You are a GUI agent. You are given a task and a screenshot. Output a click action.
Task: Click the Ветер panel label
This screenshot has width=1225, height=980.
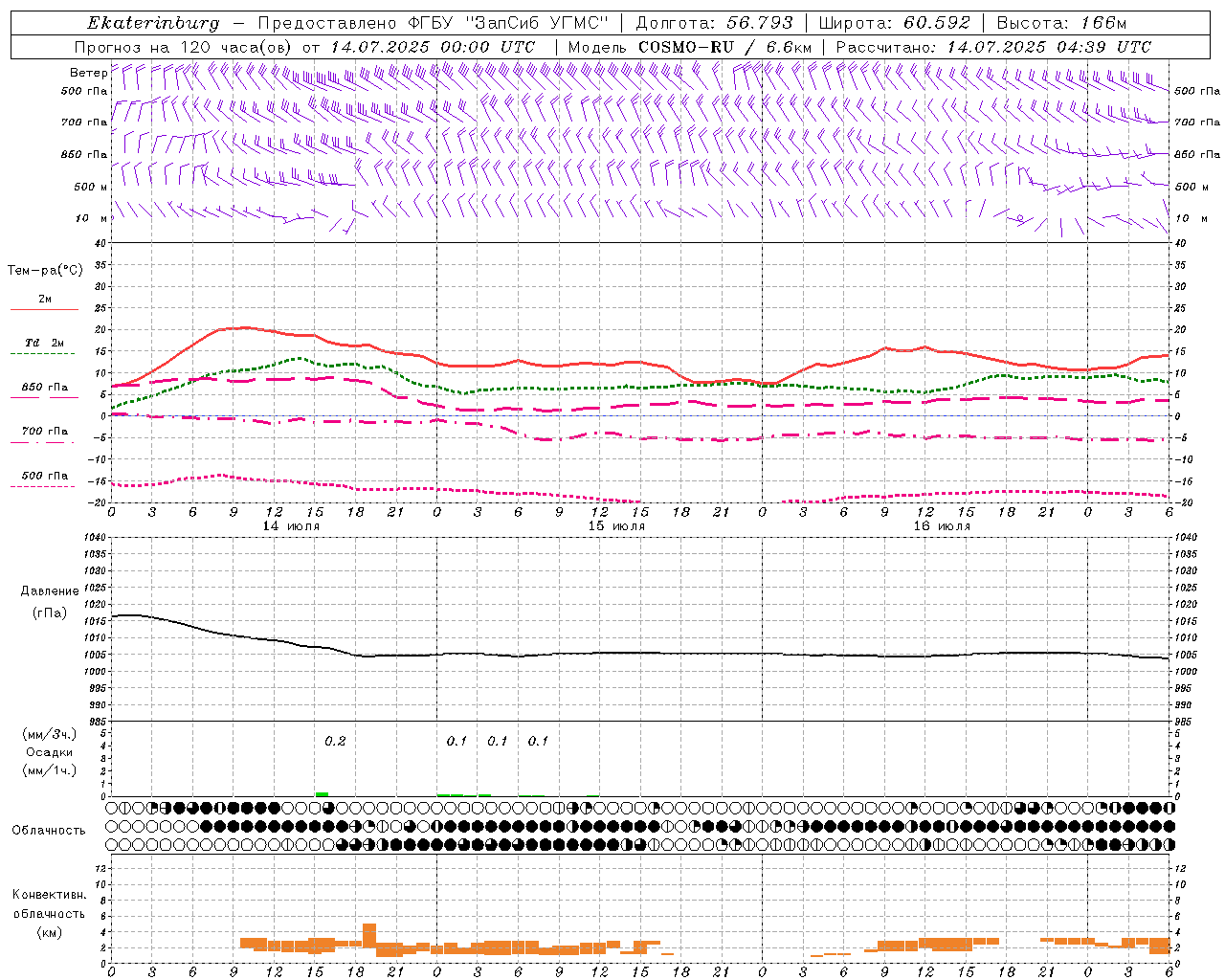[88, 73]
